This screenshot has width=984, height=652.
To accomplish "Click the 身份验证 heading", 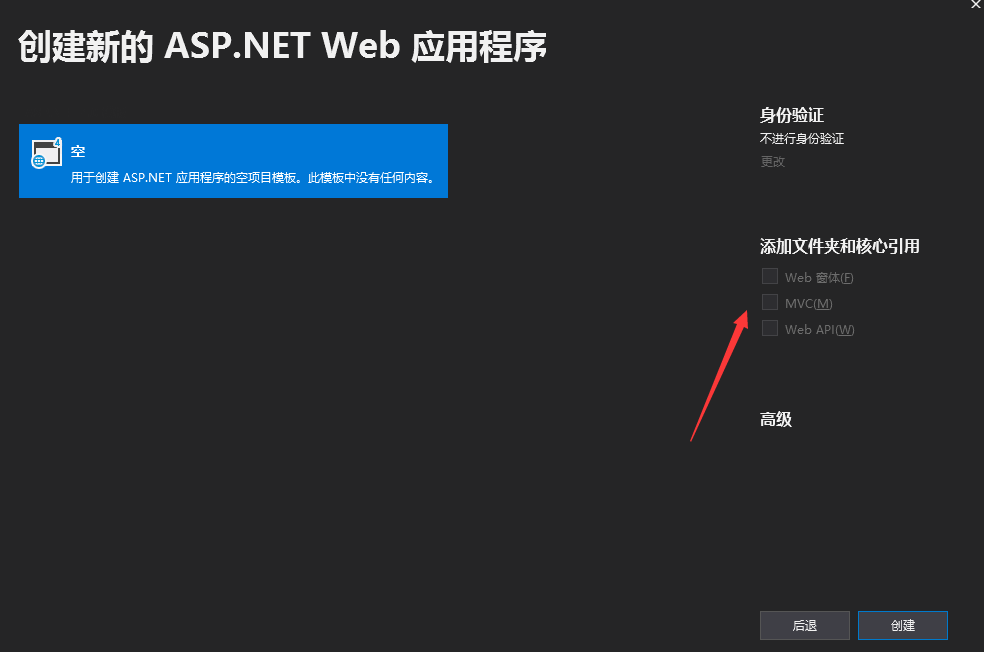I will [x=791, y=115].
